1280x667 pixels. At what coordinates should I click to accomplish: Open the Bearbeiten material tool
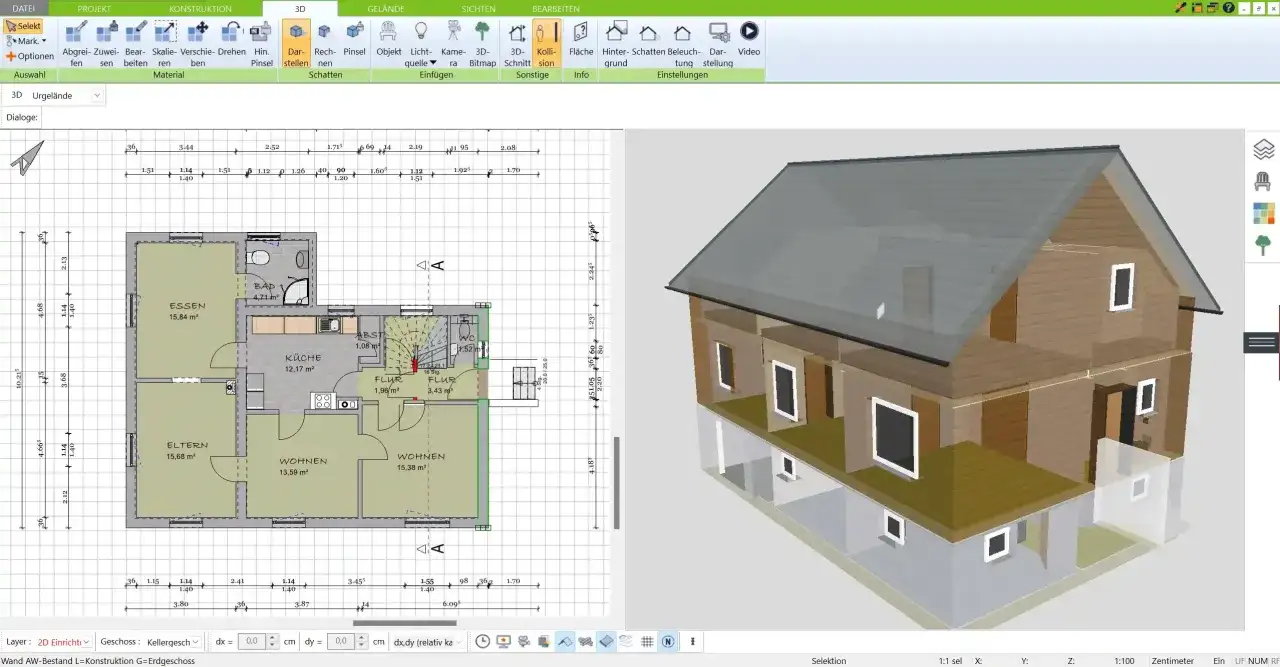136,44
